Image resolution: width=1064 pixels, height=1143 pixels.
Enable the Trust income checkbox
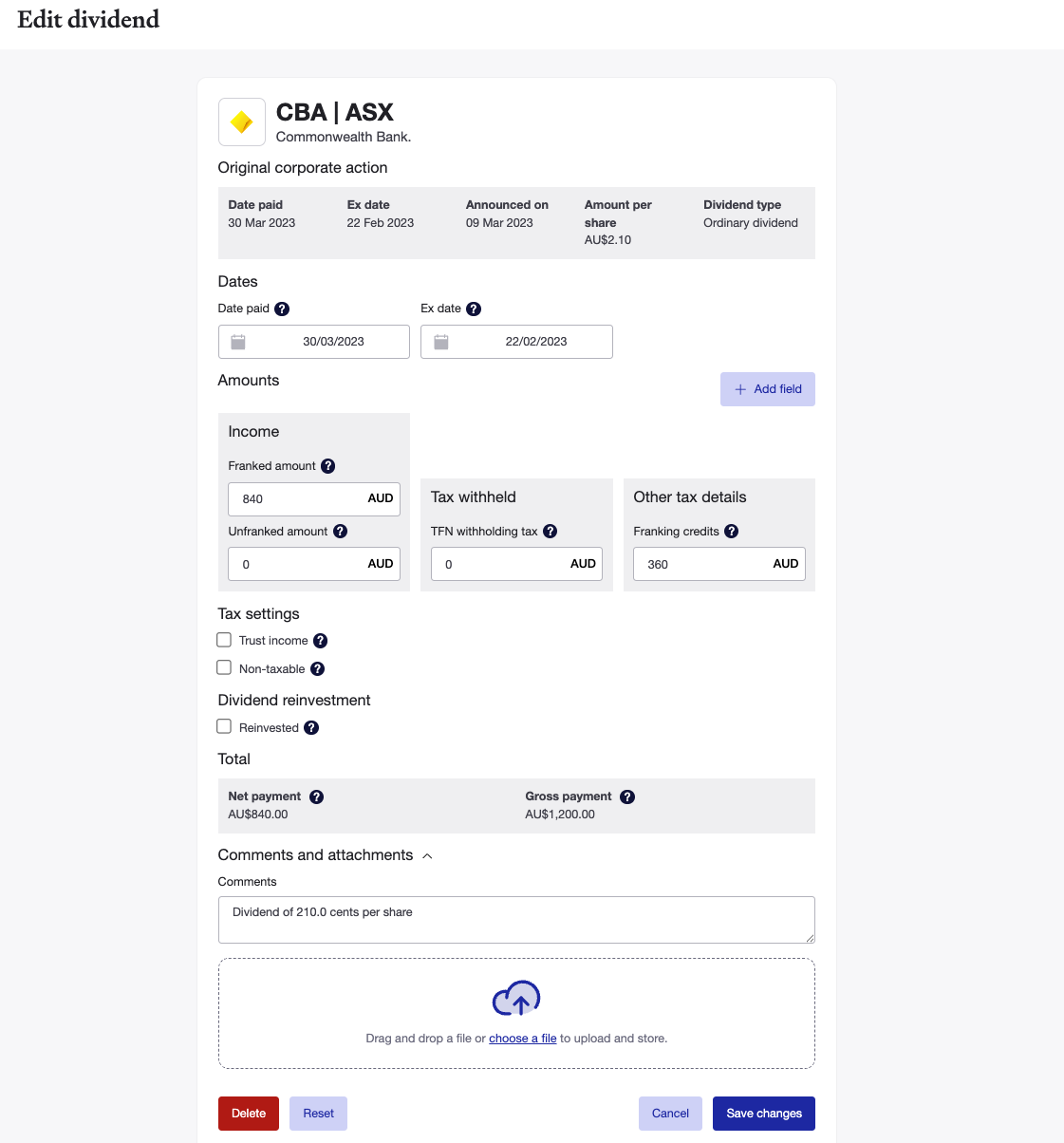(224, 640)
